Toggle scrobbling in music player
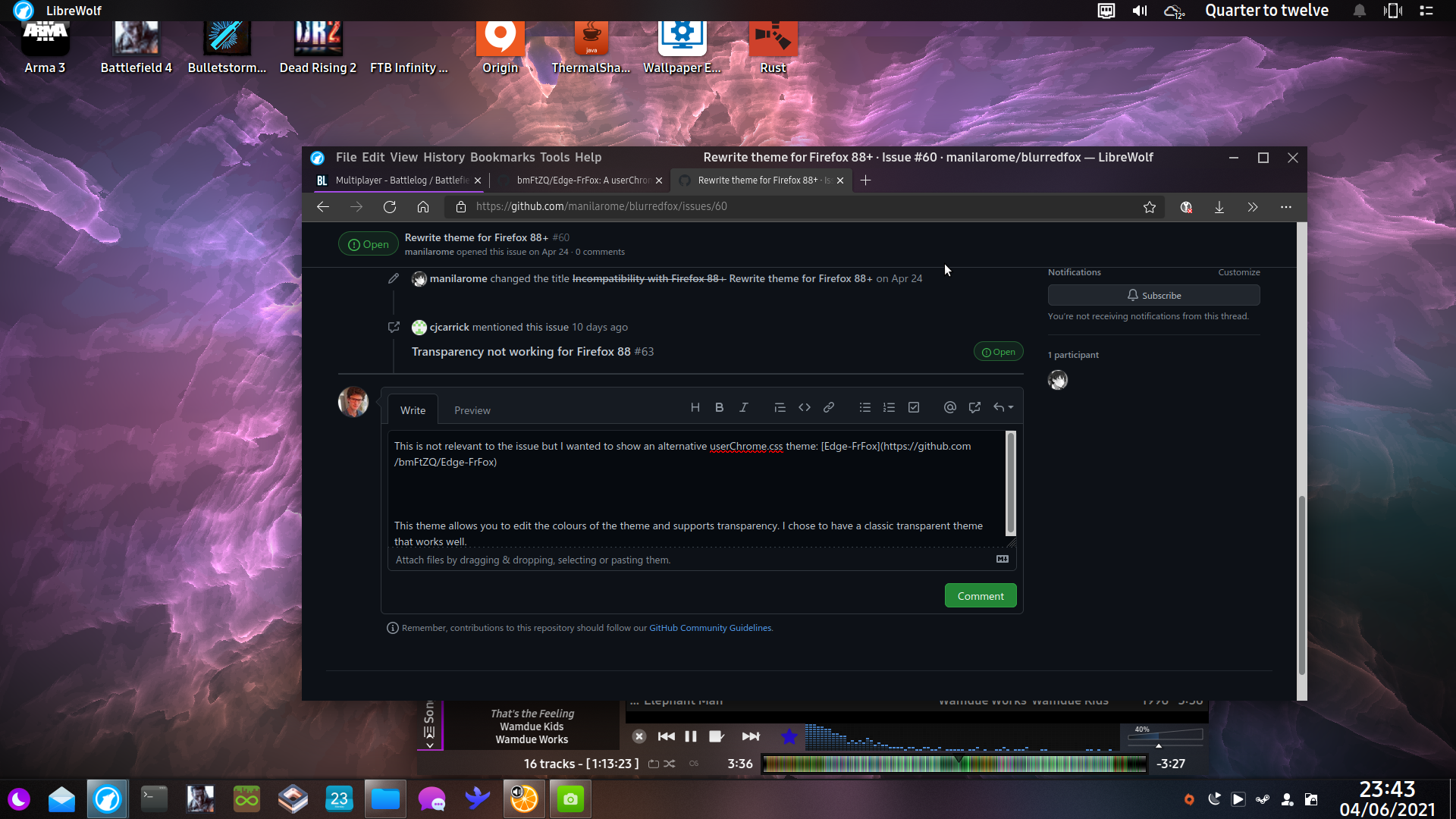Viewport: 1456px width, 819px height. [x=694, y=764]
